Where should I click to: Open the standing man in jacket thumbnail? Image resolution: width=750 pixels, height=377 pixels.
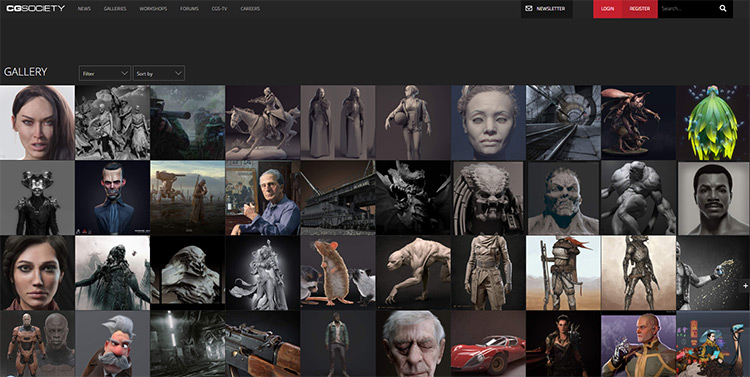(338, 344)
